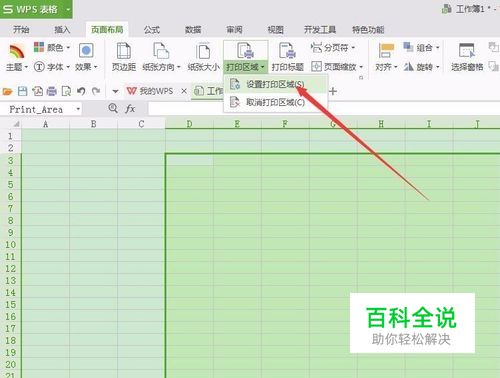The height and width of the screenshot is (378, 500).
Task: Click the Print icon in quick toolbar
Action: point(52,91)
